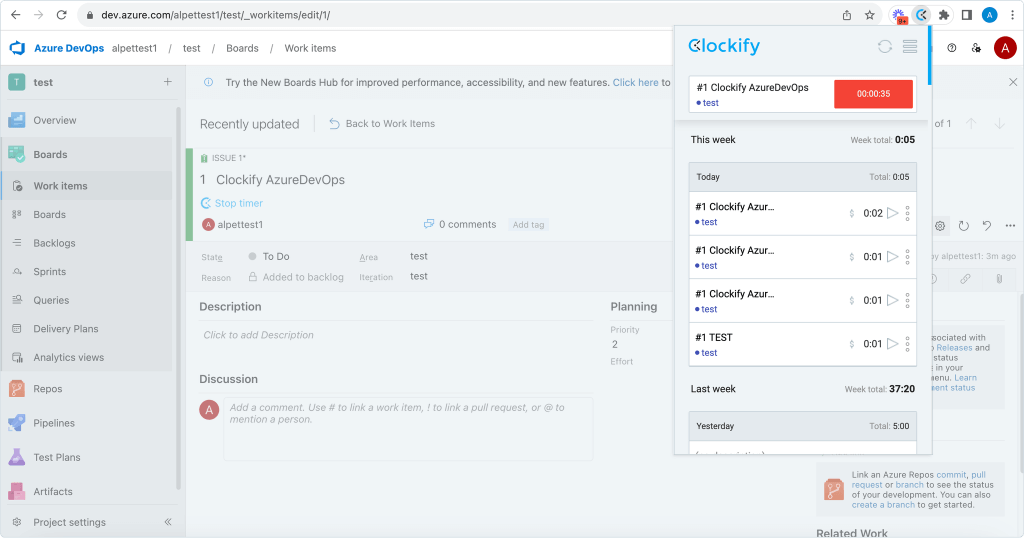1024x538 pixels.
Task: Click the Links tab chain icon
Action: [965, 279]
